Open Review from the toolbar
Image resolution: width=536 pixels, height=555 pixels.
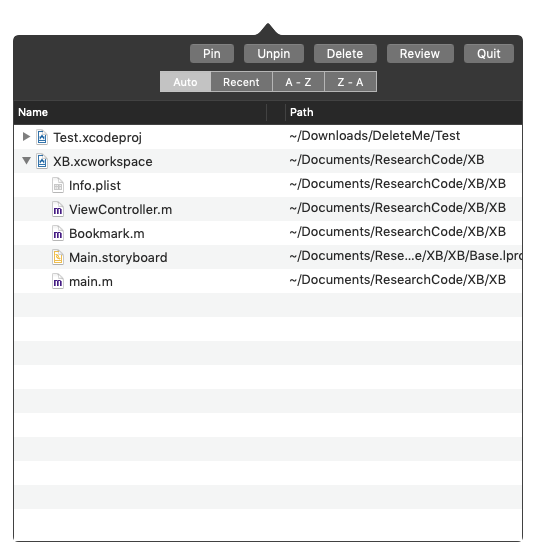tap(420, 53)
